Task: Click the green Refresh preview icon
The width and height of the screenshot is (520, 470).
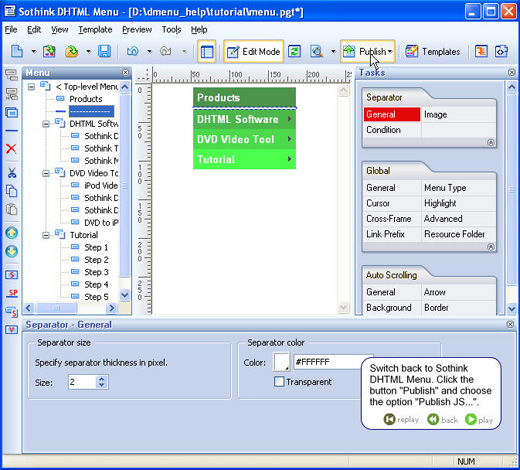Action: (294, 51)
